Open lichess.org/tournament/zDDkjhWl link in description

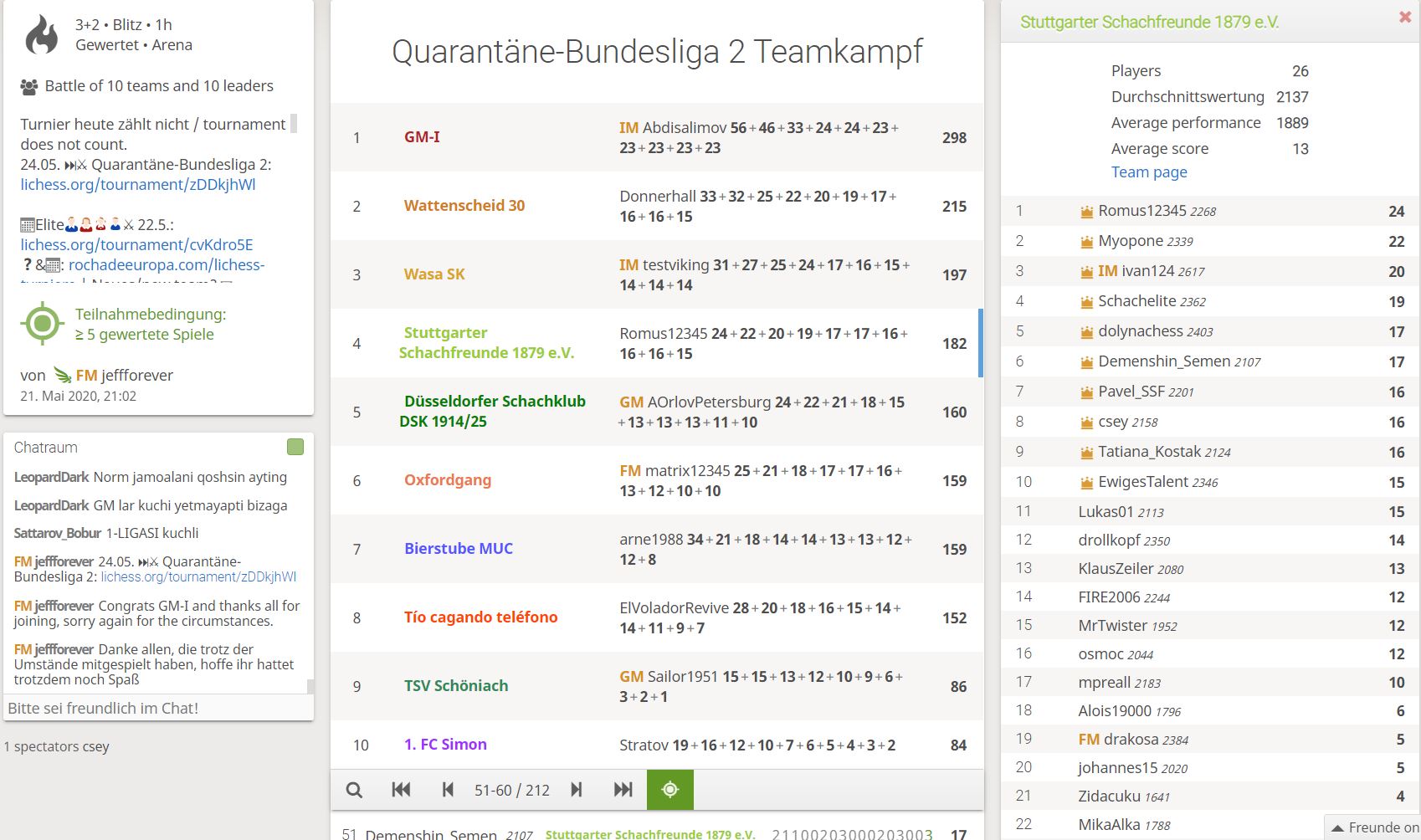[x=138, y=185]
